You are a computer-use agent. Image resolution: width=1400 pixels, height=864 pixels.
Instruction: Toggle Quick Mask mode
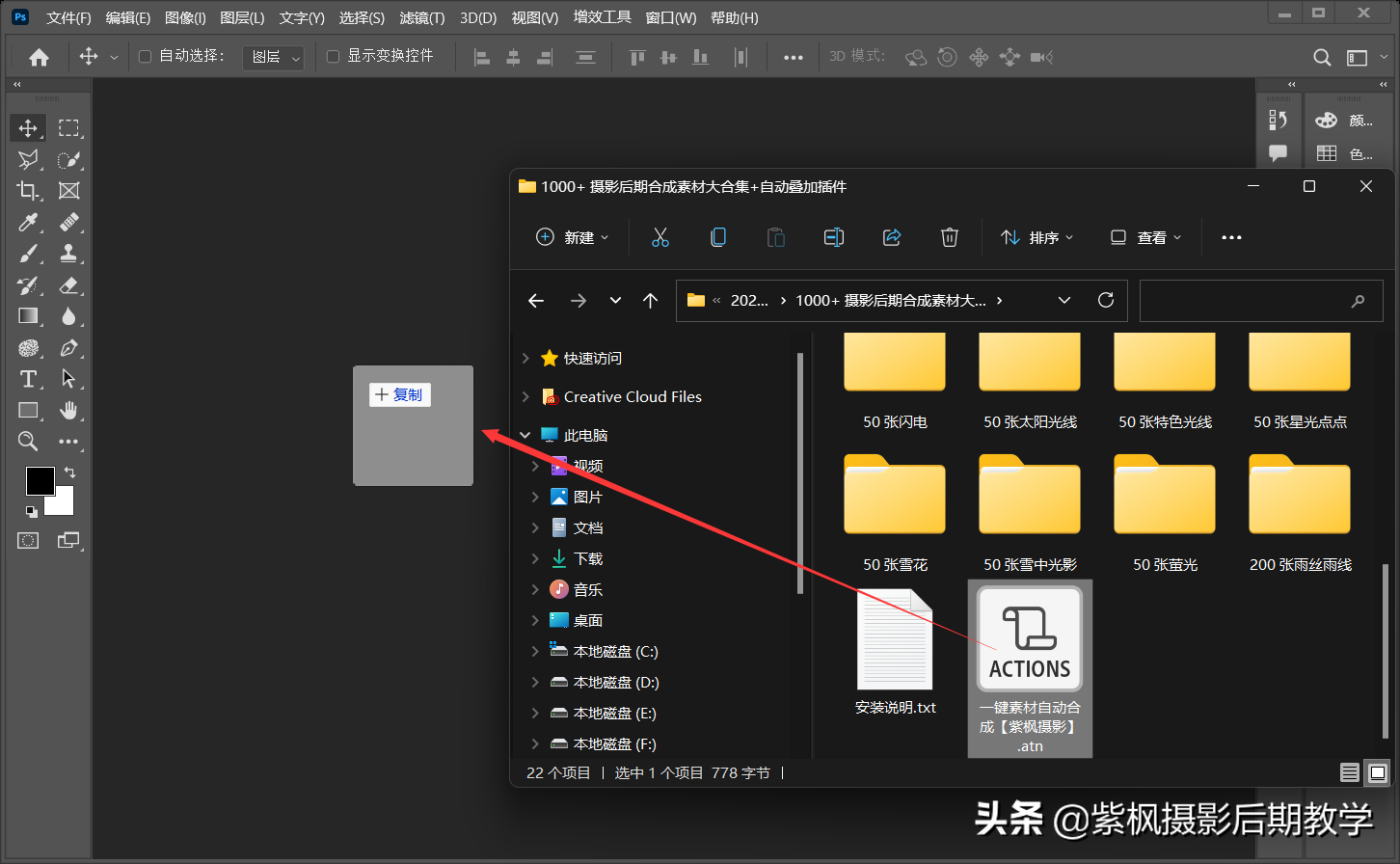point(28,541)
